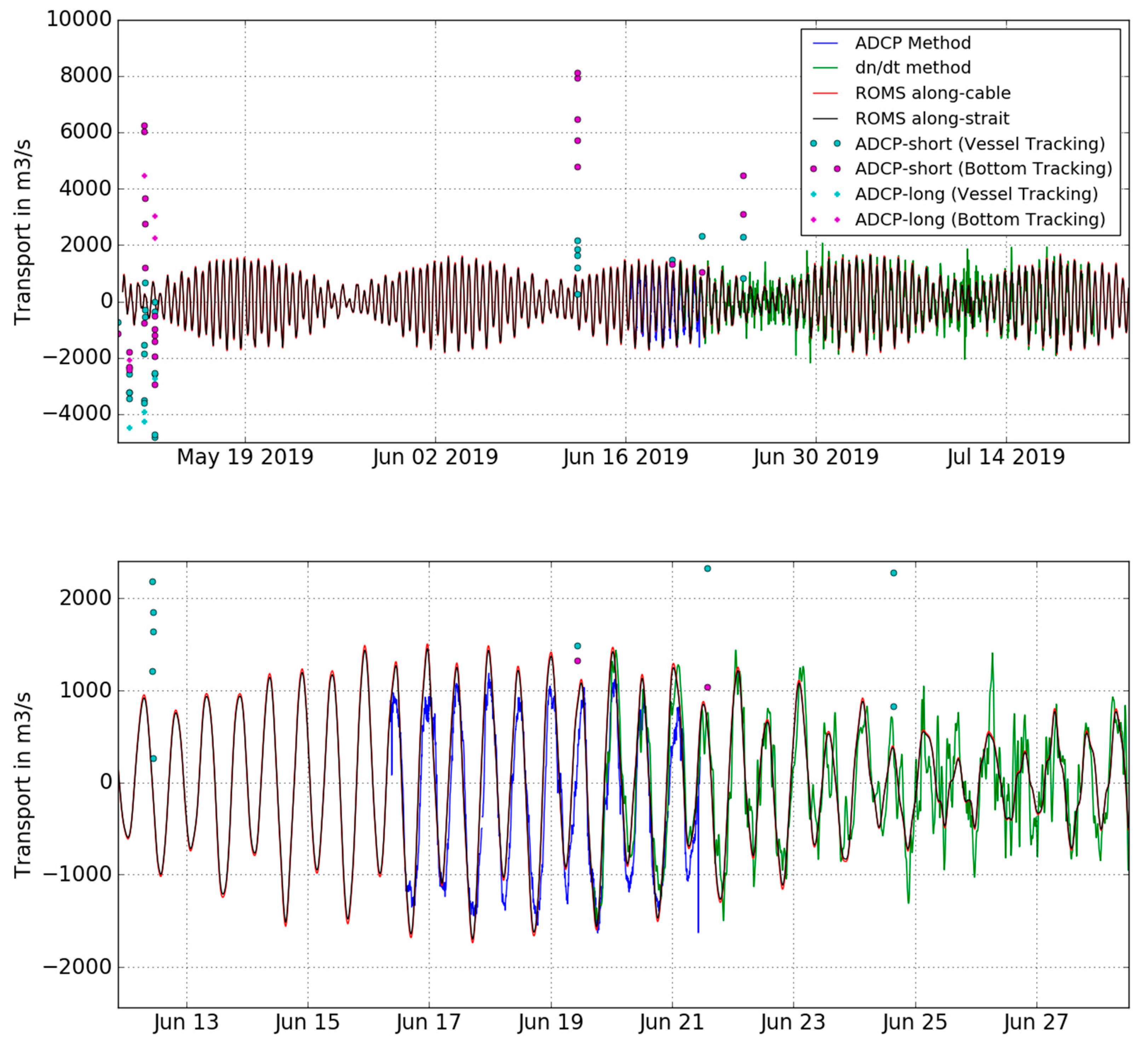Image resolution: width=1148 pixels, height=1047 pixels.
Task: Select the Jun 16 2019 tick label
Action: 626,457
